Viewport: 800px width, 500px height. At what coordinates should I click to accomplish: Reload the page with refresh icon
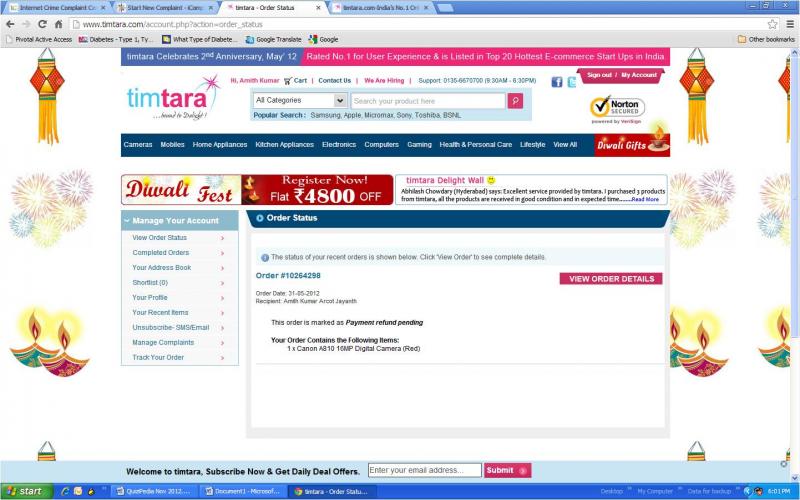tap(42, 24)
